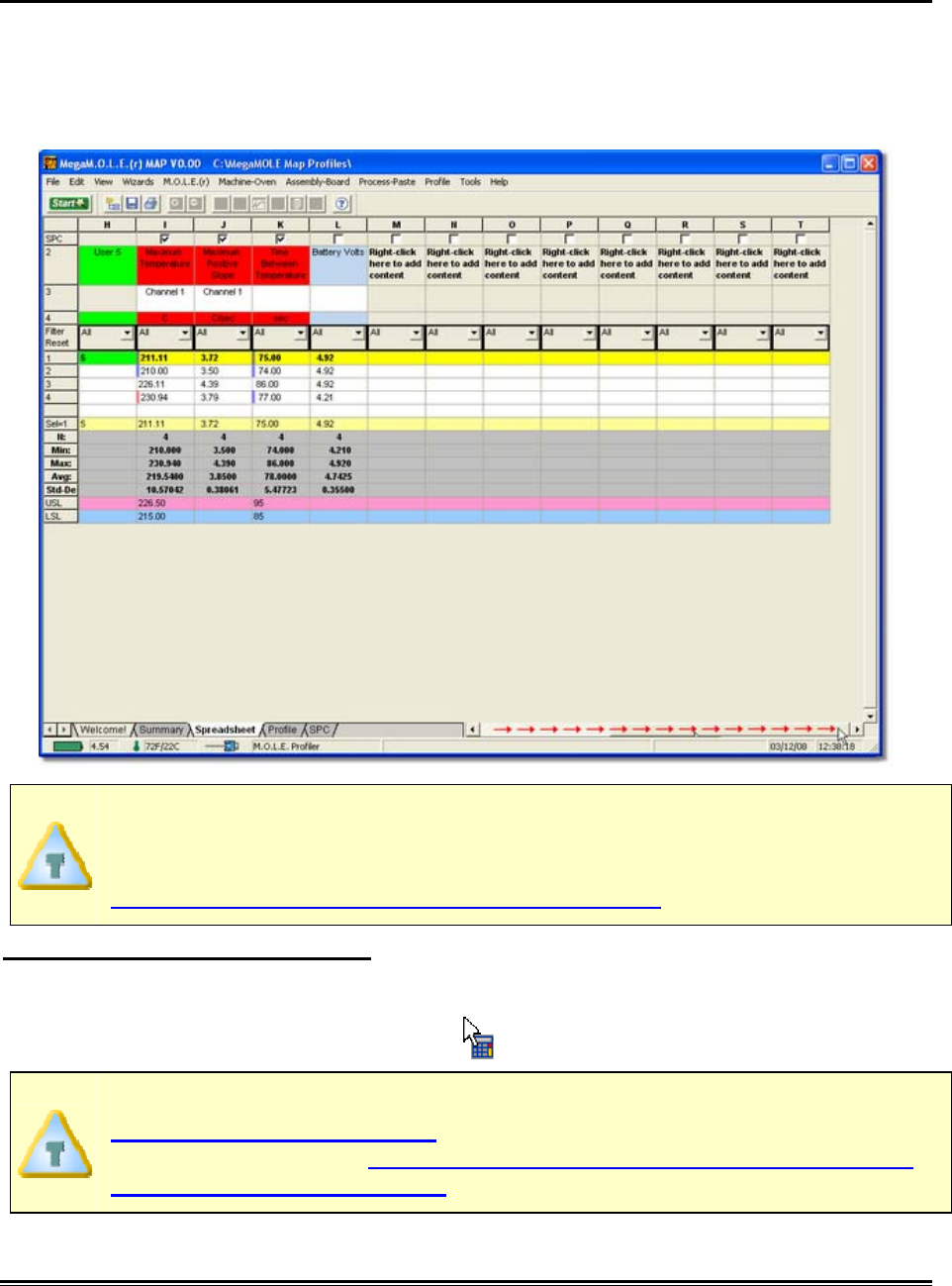This screenshot has height=1286, width=952.
Task: Uncheck the SPC checkbox for column I
Action: tap(164, 239)
